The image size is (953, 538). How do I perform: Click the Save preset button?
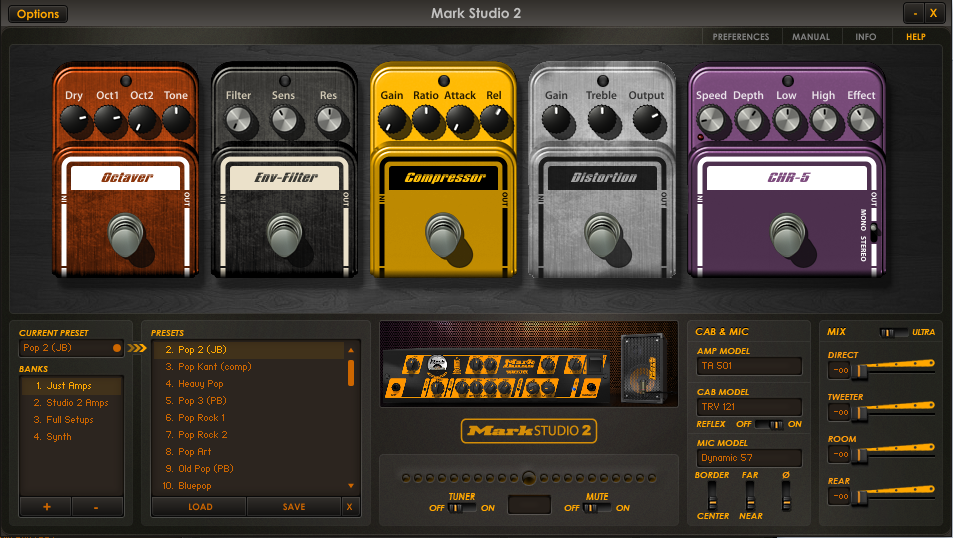point(294,507)
